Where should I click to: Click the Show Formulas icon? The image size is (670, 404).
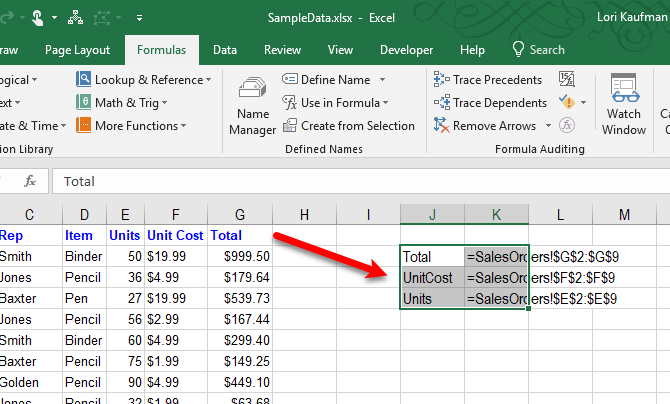click(567, 80)
